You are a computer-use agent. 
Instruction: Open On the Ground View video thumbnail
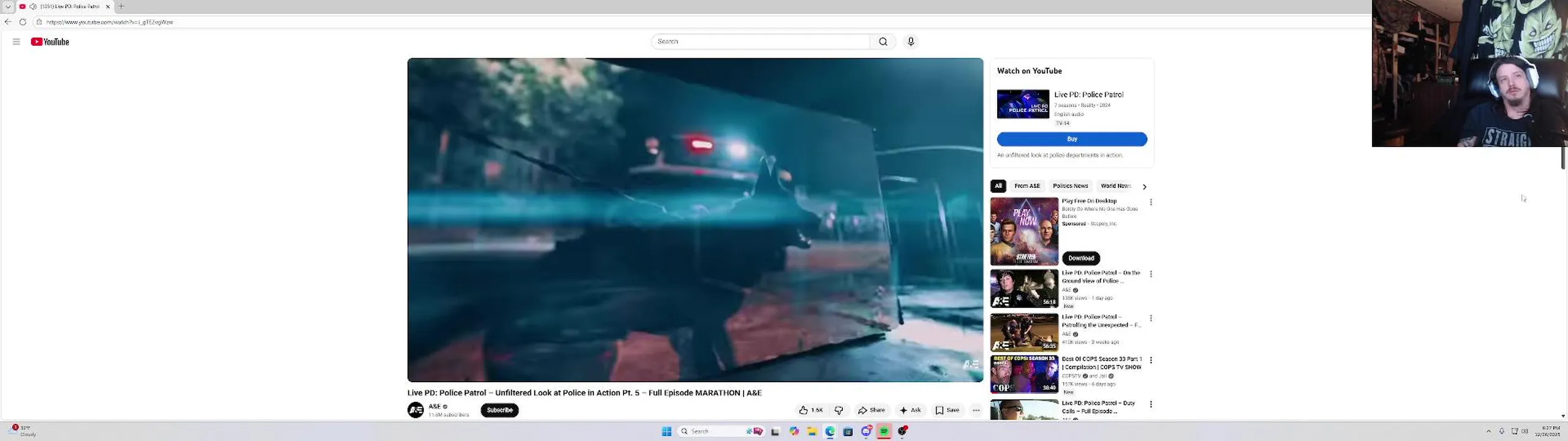point(1024,288)
